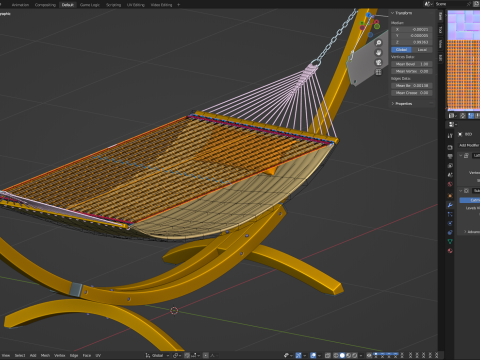Open the pivot point dropdown
Image resolution: width=480 pixels, height=360 pixels.
177,355
